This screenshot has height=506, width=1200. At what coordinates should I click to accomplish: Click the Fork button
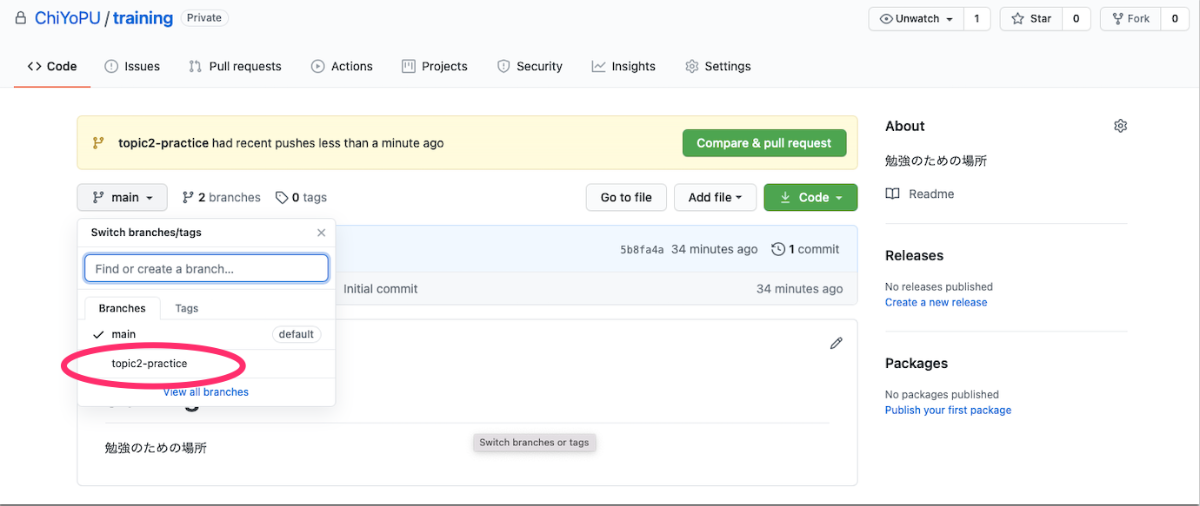[1131, 19]
